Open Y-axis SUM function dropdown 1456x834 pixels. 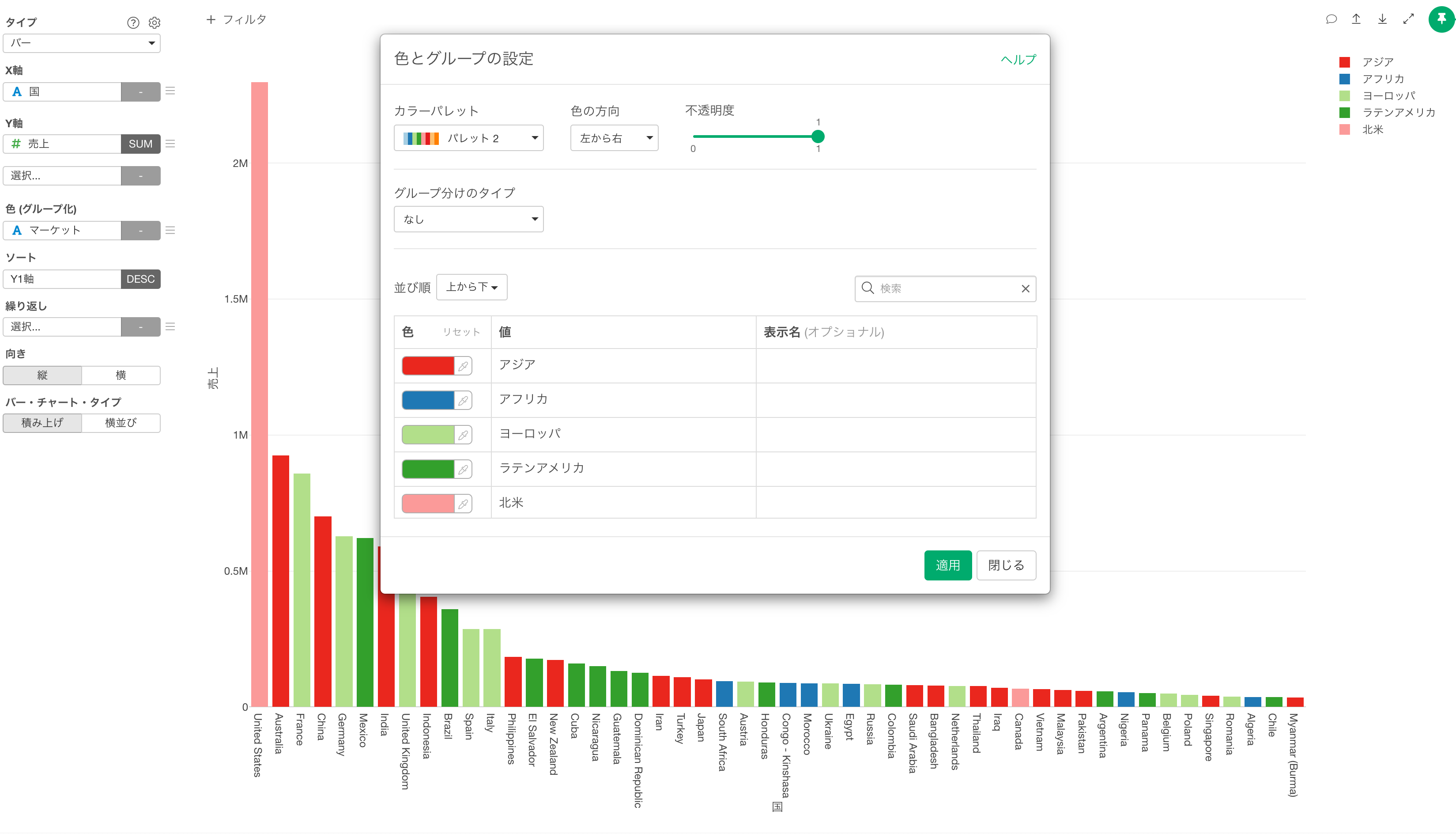coord(140,144)
